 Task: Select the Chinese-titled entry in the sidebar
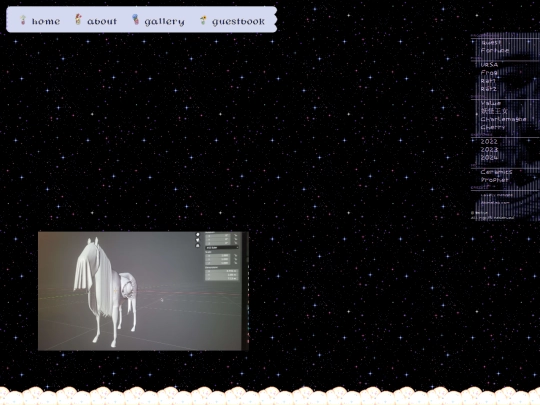(x=494, y=111)
